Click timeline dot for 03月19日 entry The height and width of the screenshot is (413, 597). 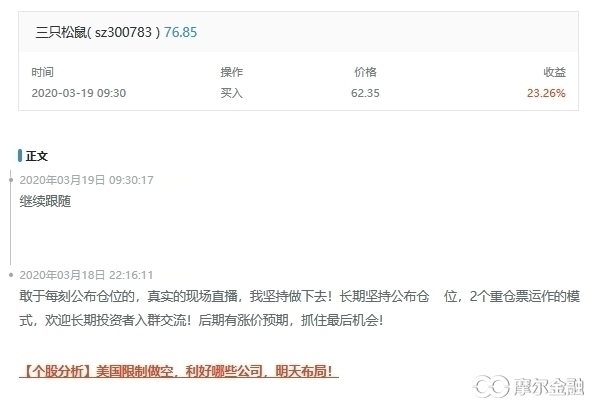(x=11, y=180)
